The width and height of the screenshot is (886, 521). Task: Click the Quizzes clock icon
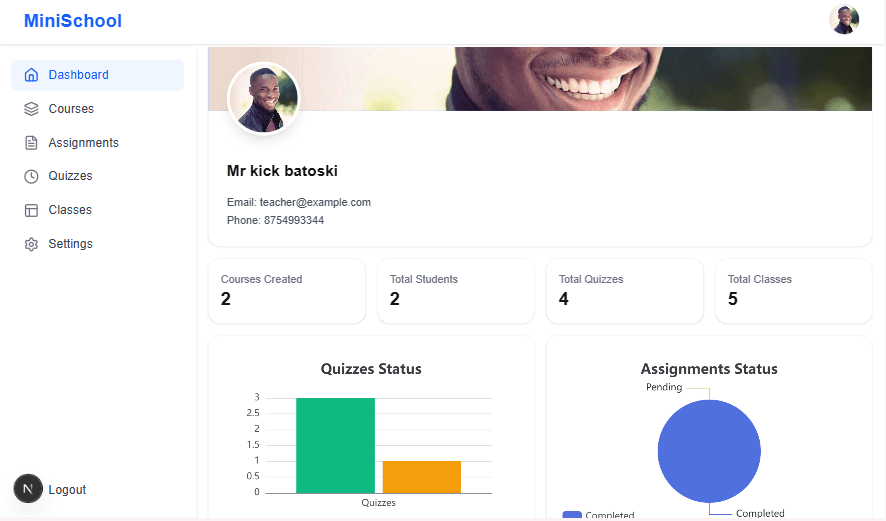click(31, 176)
